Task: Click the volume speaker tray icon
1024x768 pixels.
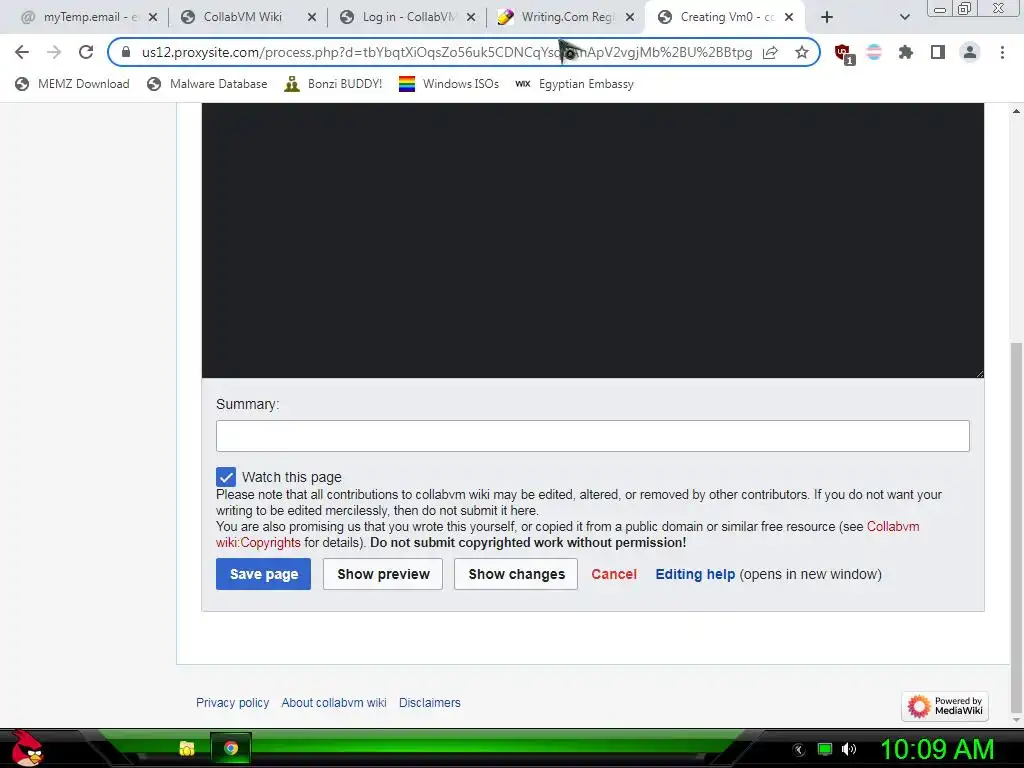Action: [x=849, y=749]
